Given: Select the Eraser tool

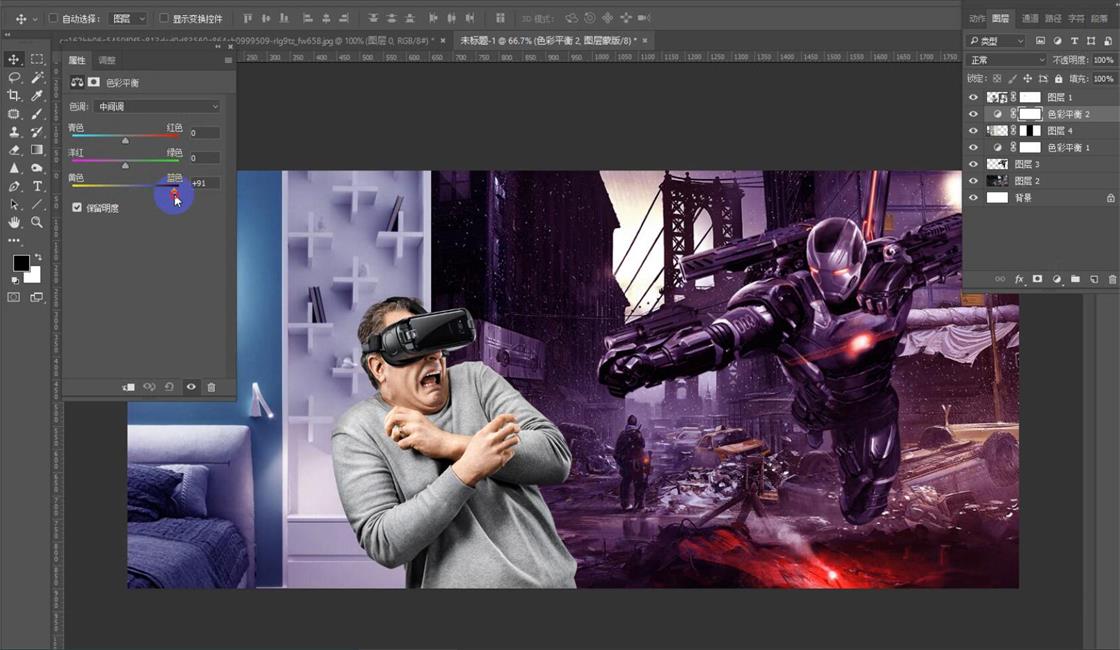Looking at the screenshot, I should pos(14,149).
